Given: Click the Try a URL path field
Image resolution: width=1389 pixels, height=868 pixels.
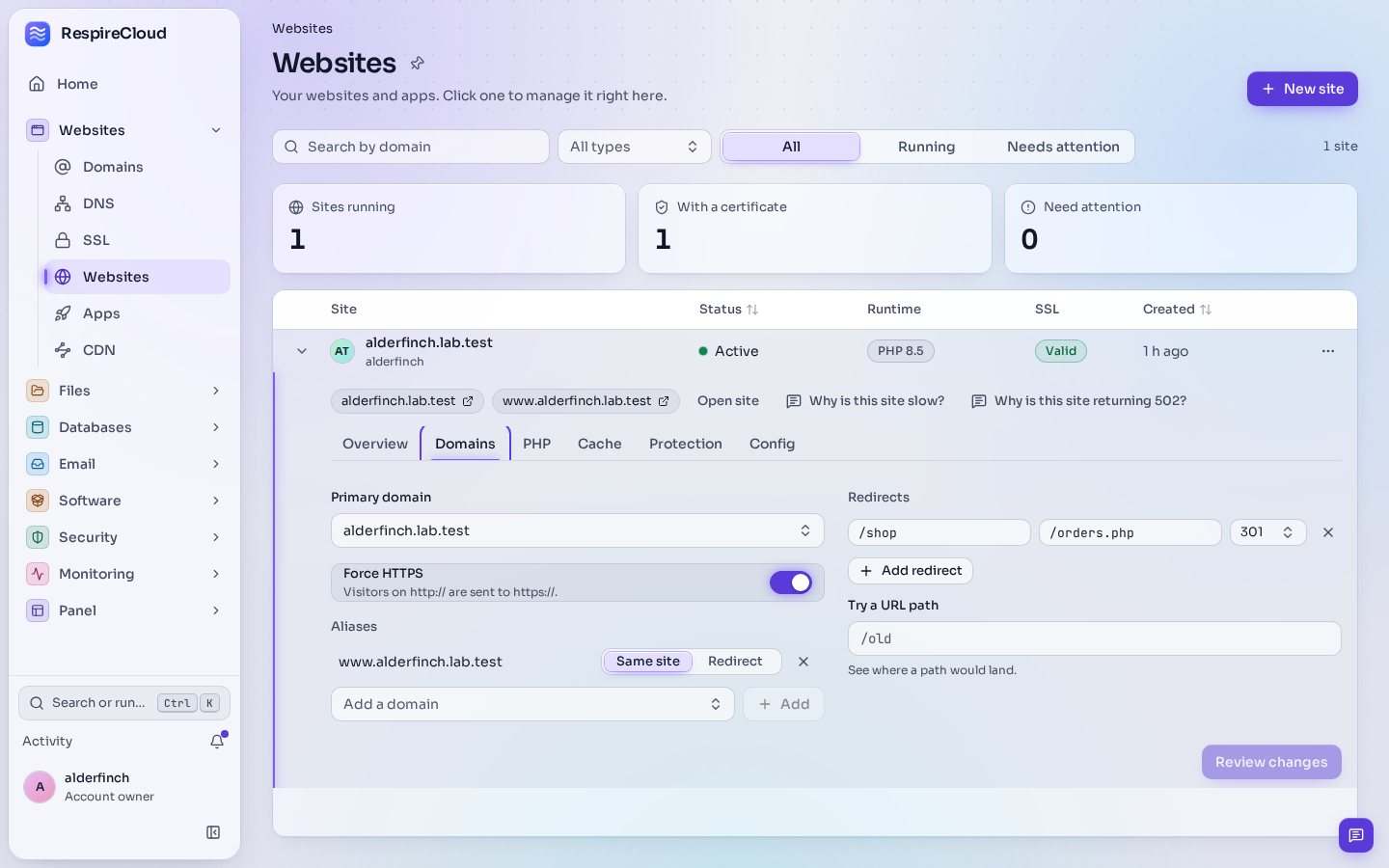Looking at the screenshot, I should tap(1094, 638).
